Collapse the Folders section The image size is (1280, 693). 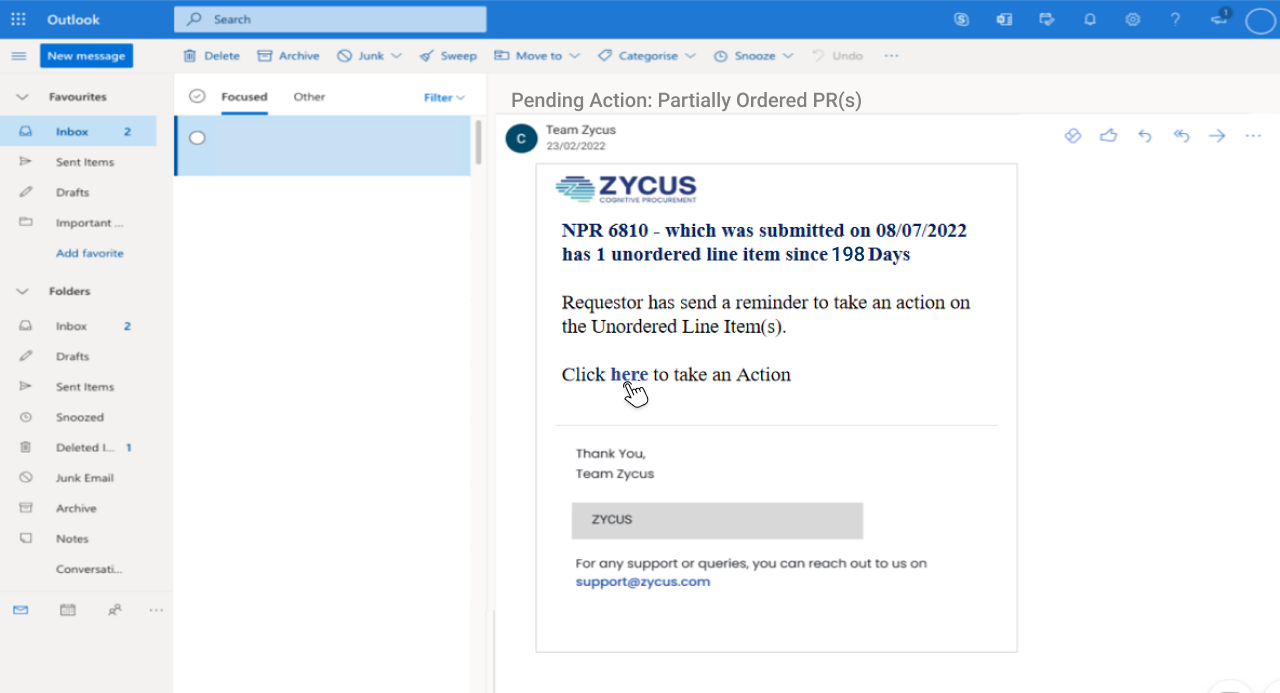[22, 291]
